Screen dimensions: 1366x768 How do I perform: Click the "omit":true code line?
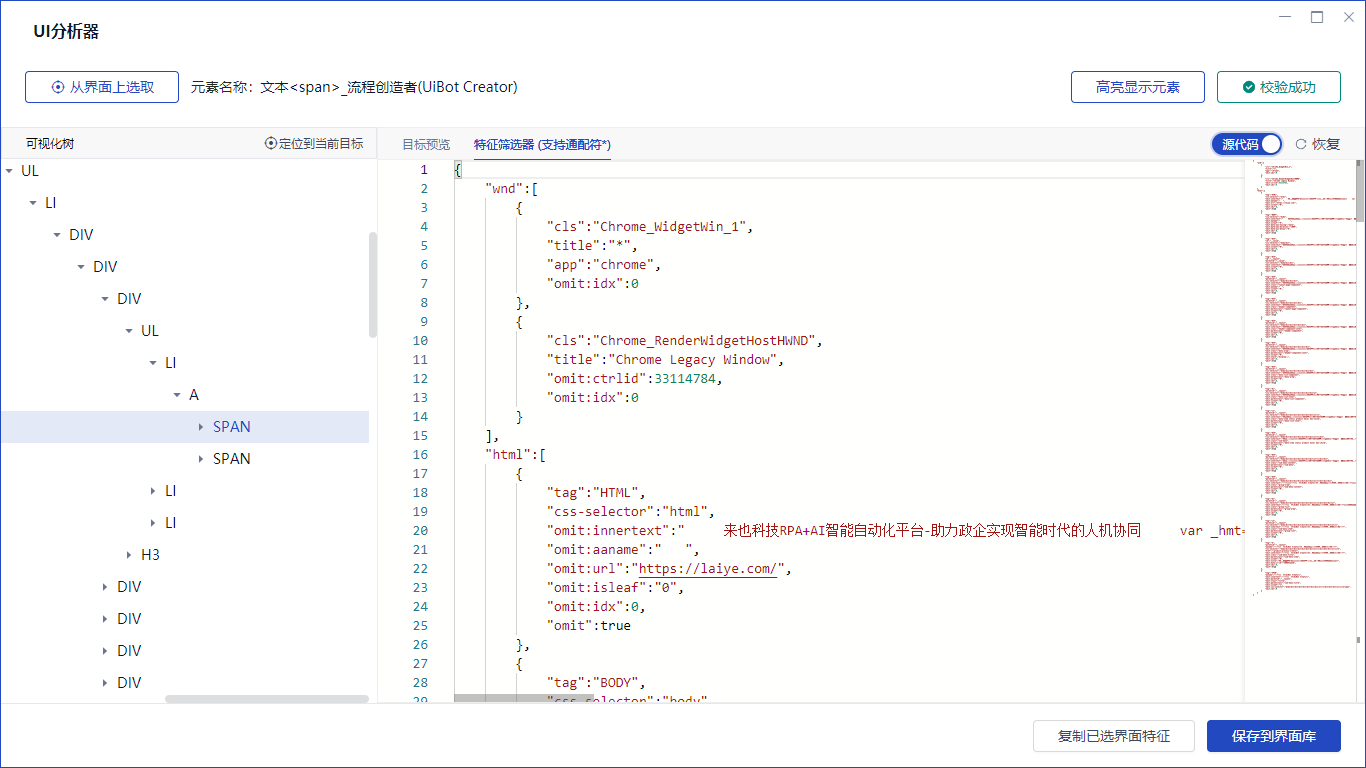(589, 626)
